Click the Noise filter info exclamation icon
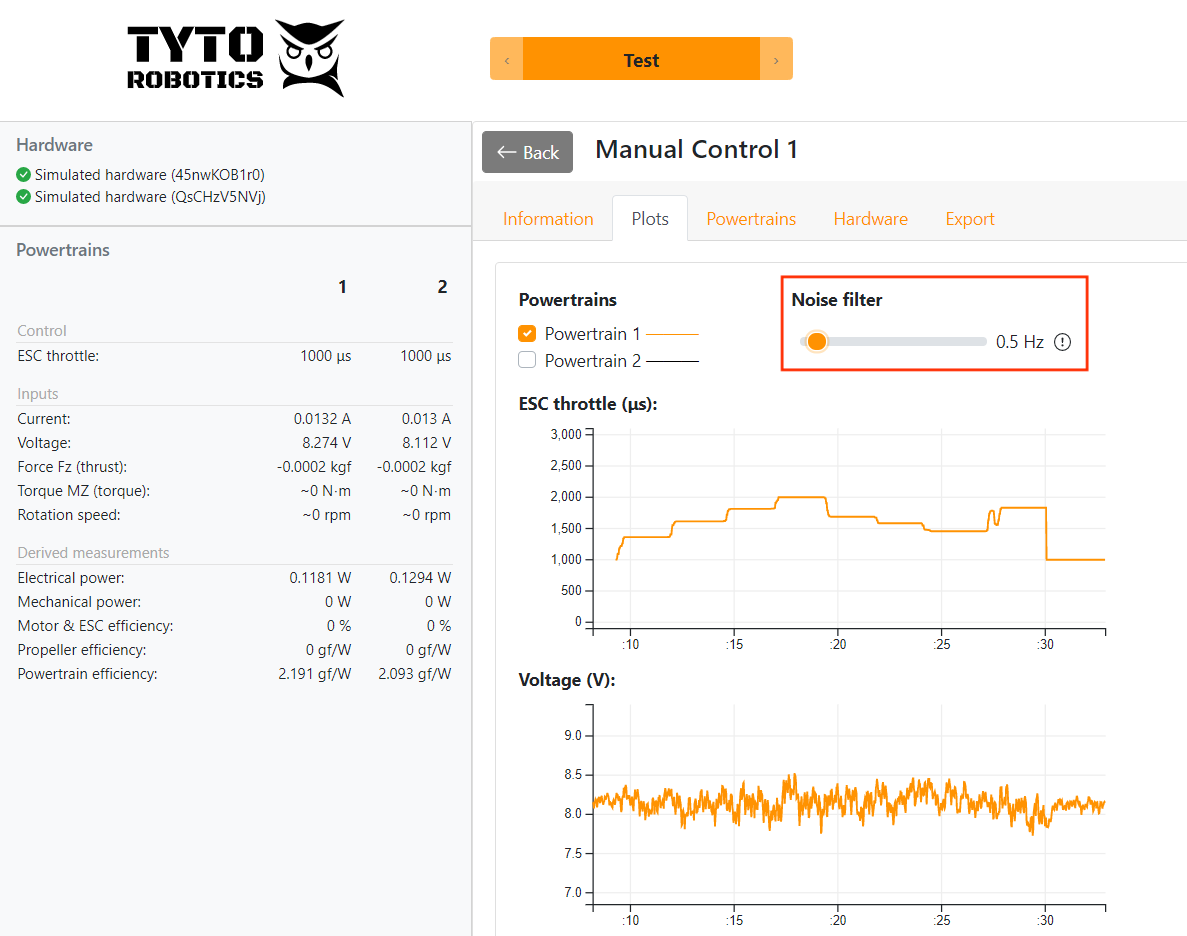 point(1062,341)
